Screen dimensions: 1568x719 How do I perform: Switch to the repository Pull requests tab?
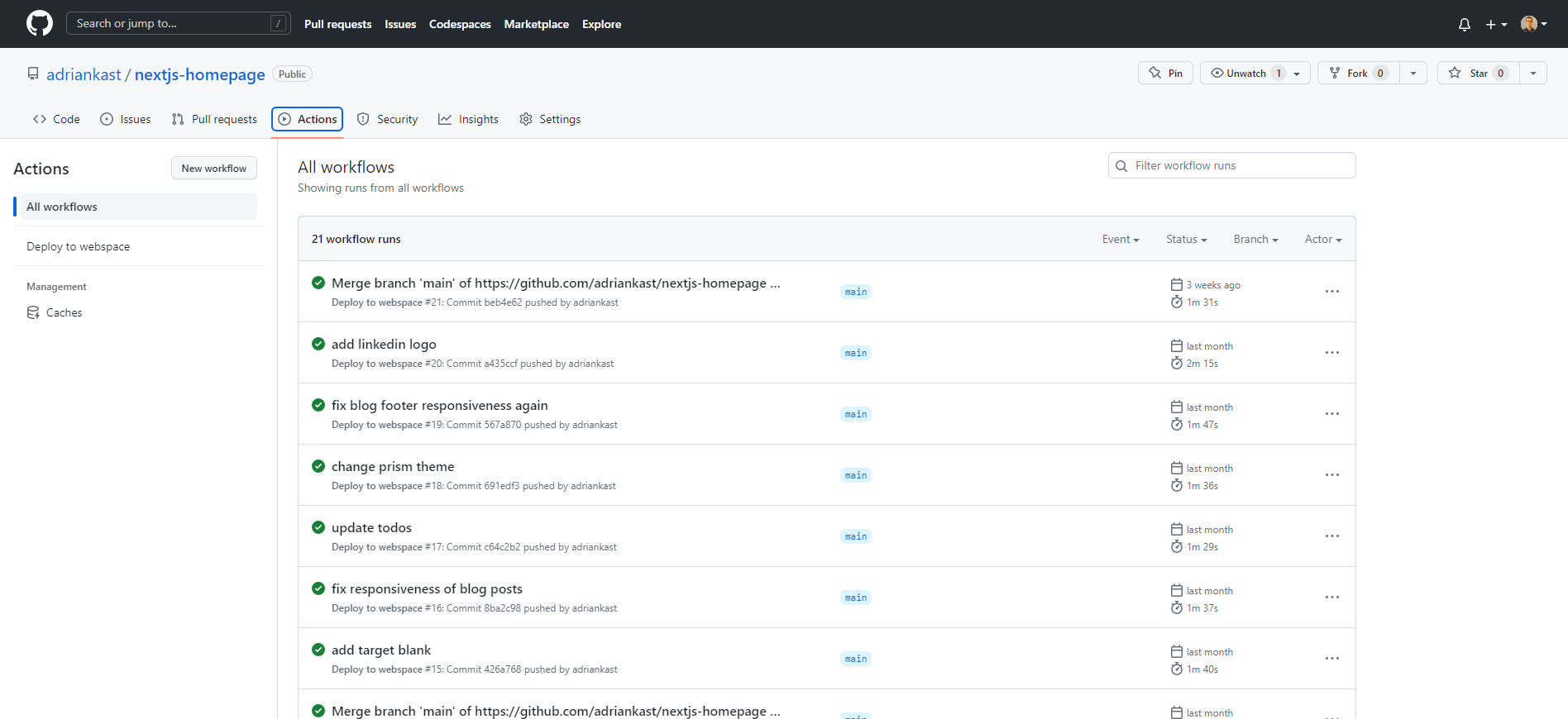[214, 119]
